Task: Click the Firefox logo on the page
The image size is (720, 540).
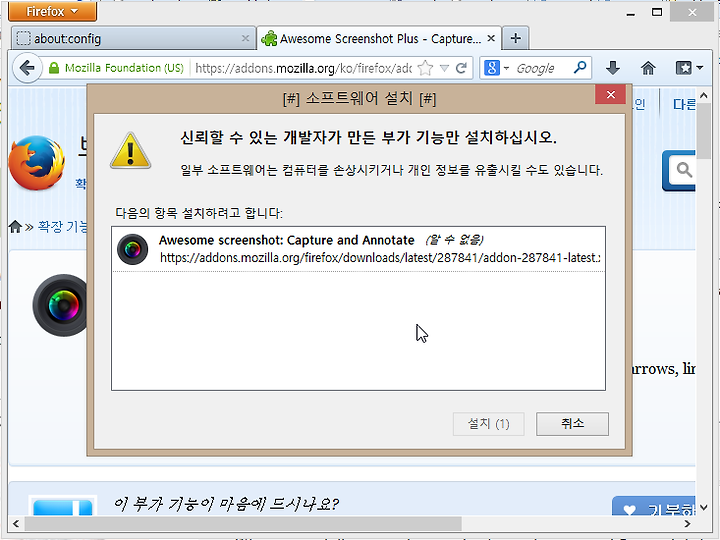Action: tap(37, 163)
